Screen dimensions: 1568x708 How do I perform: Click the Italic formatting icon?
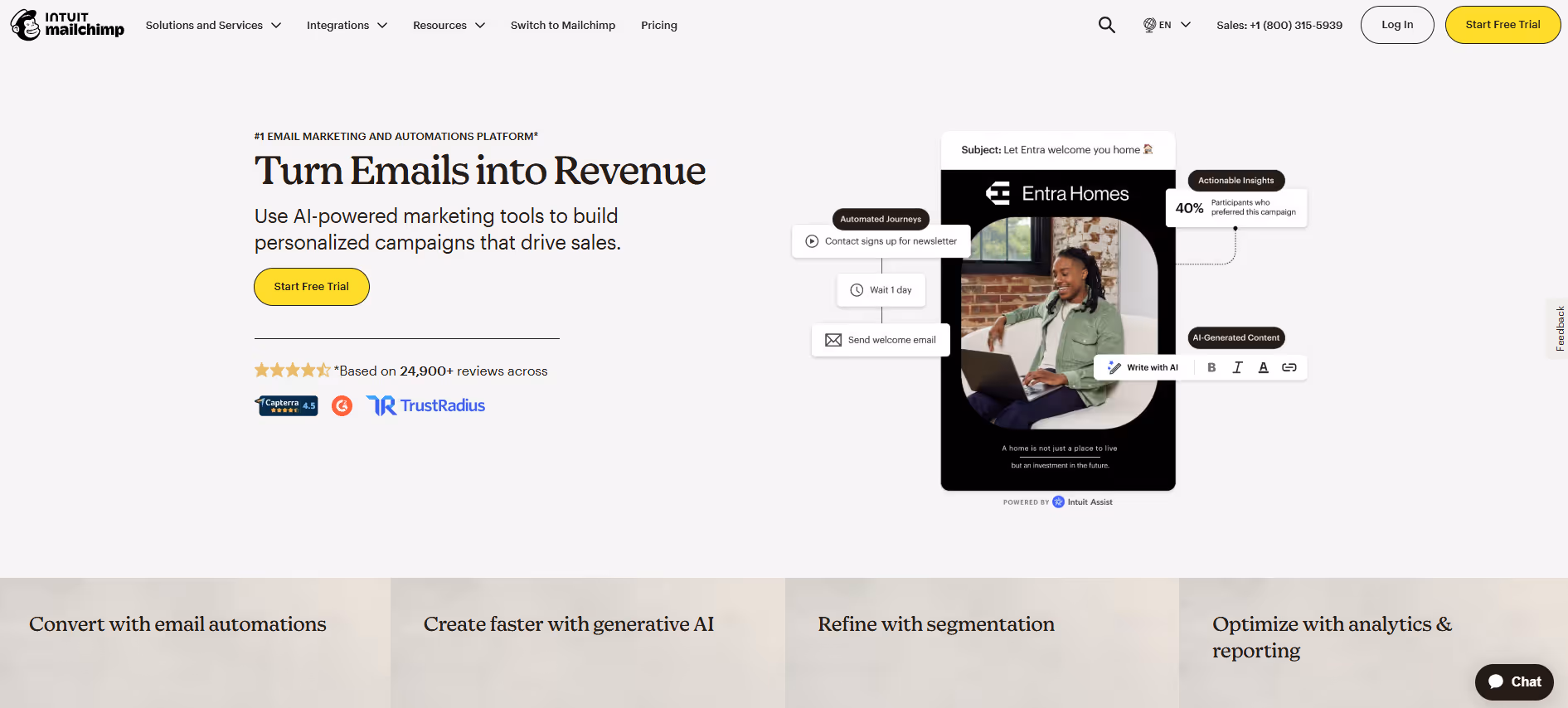[x=1237, y=367]
